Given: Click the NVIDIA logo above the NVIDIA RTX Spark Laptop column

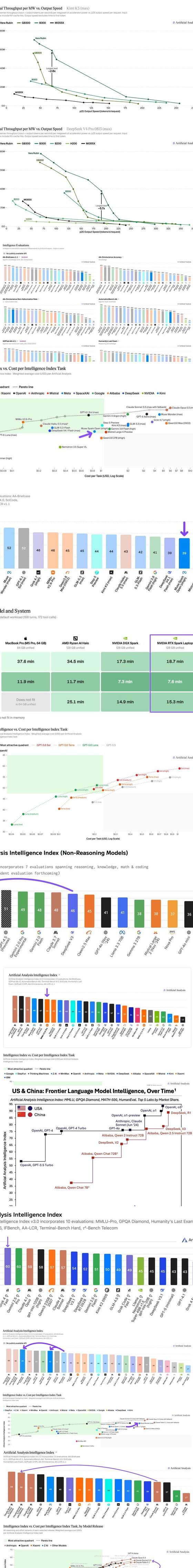Looking at the screenshot, I should pos(175,639).
